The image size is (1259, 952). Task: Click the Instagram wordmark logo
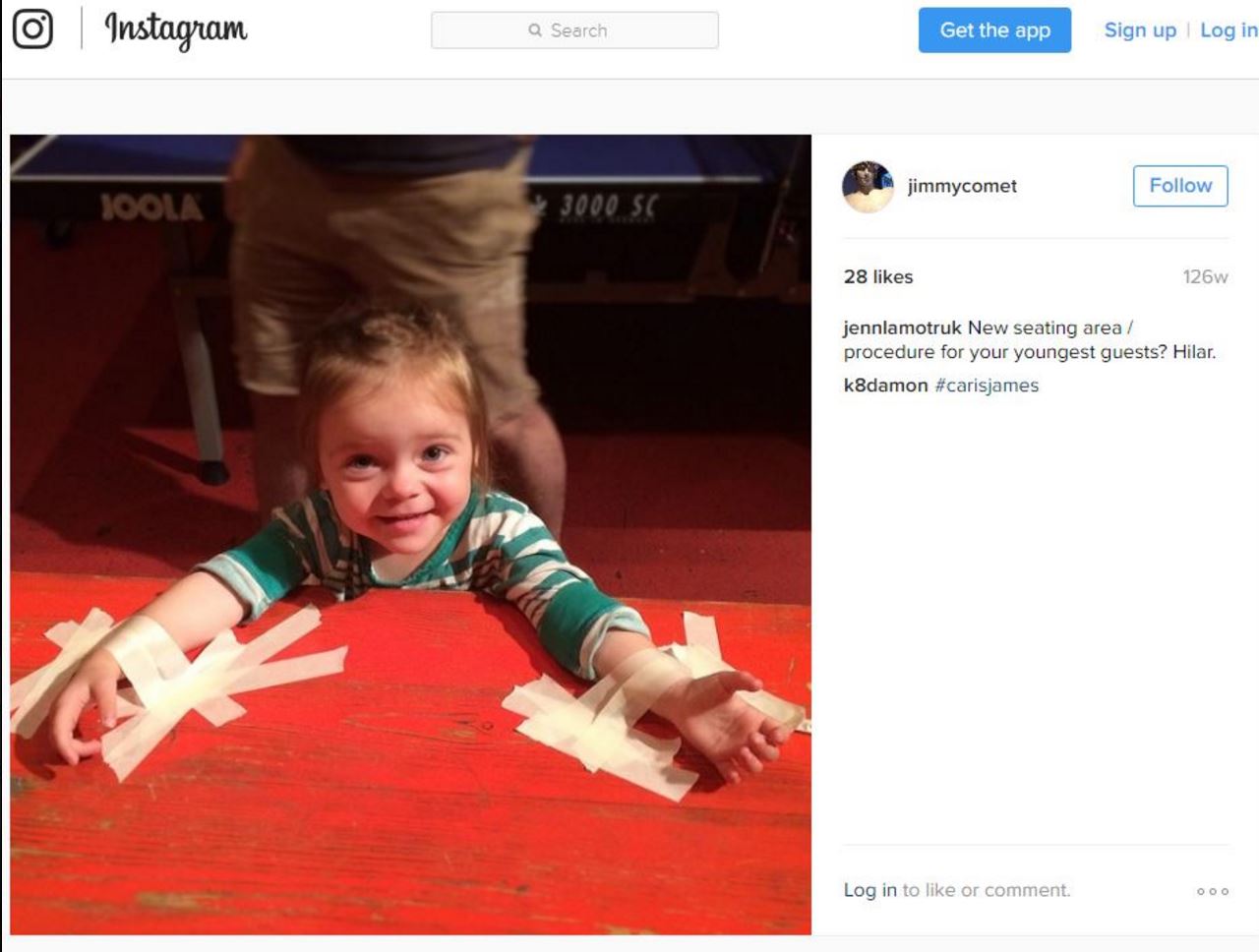click(x=176, y=30)
